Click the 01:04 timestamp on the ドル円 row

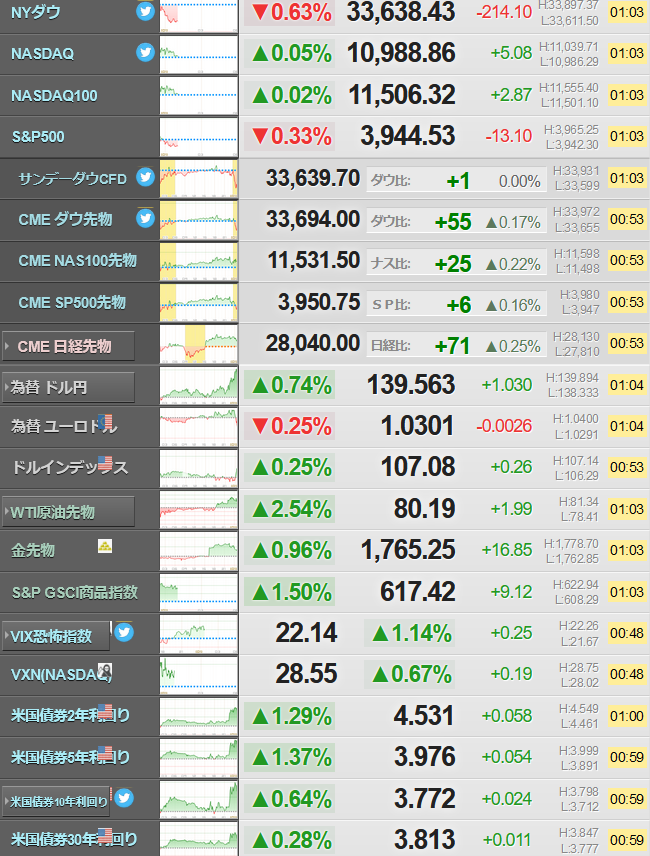click(x=627, y=385)
